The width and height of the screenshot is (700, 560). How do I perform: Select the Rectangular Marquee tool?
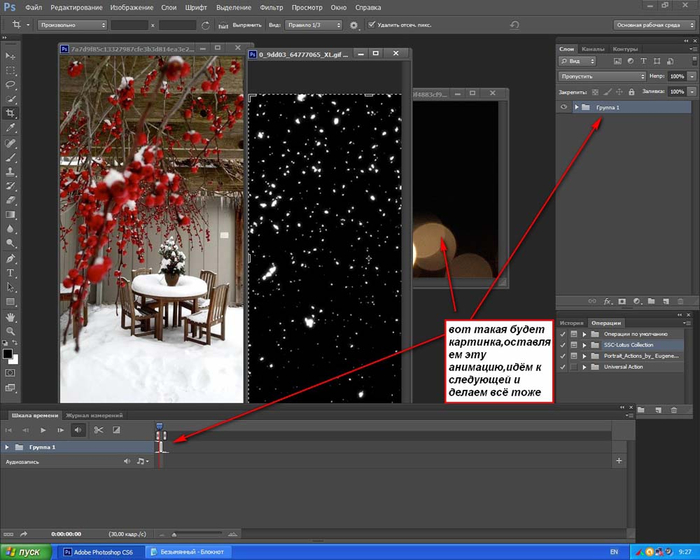point(10,71)
